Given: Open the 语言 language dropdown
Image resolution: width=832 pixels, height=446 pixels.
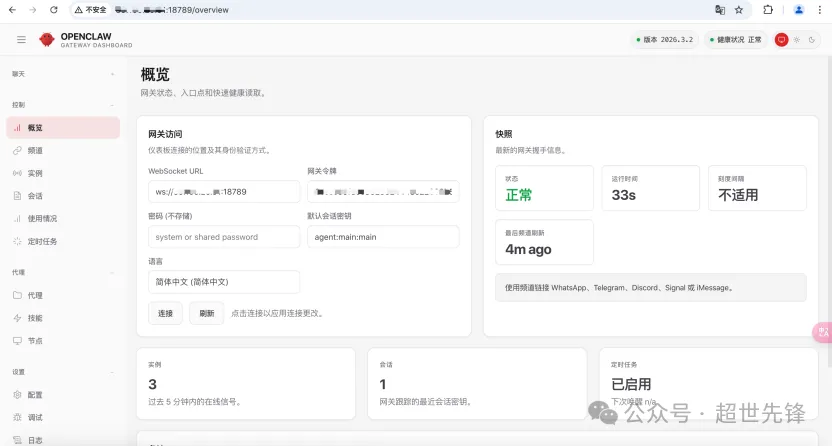Looking at the screenshot, I should pos(224,282).
